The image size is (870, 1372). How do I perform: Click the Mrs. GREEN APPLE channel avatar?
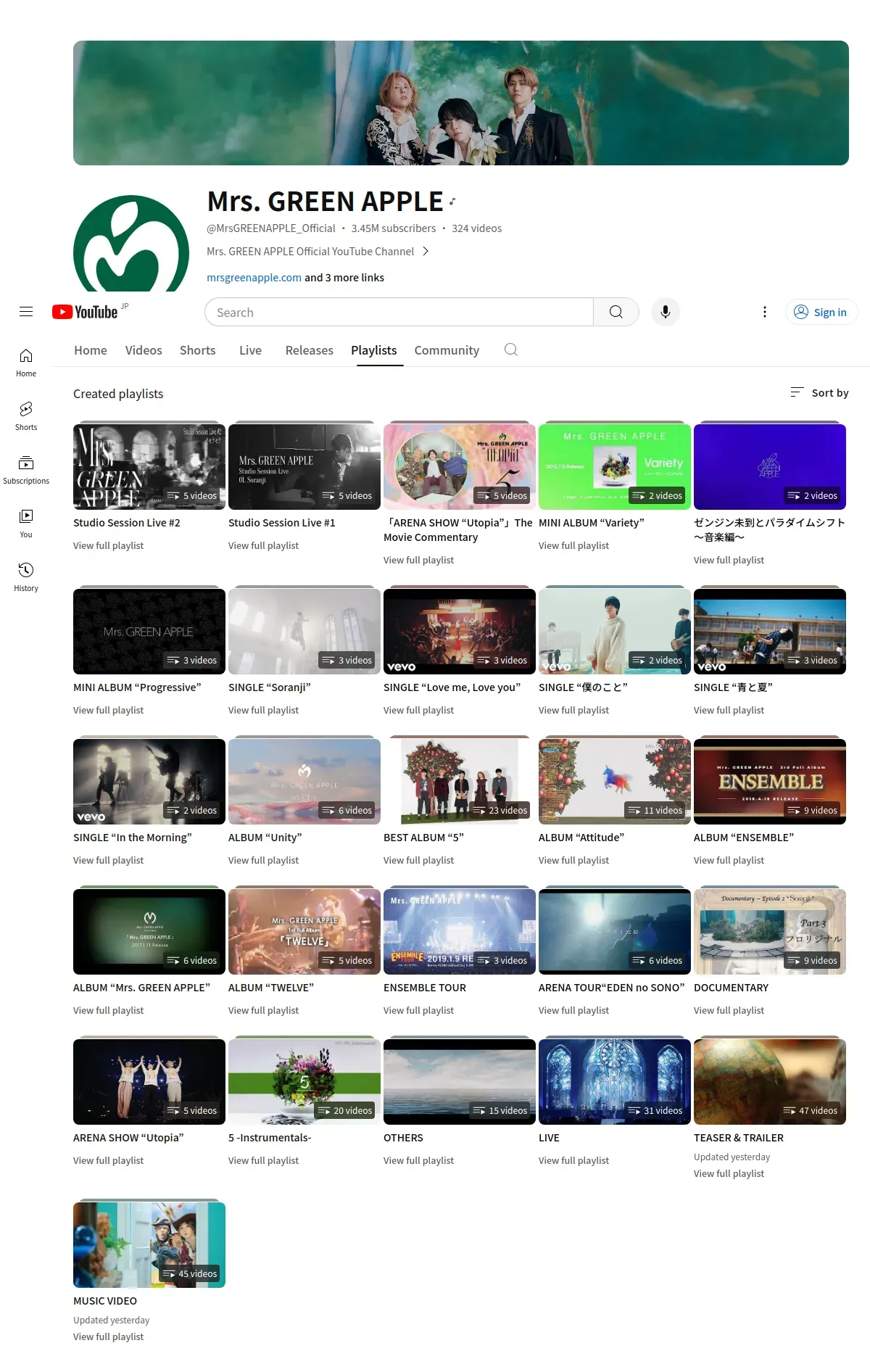coord(131,244)
